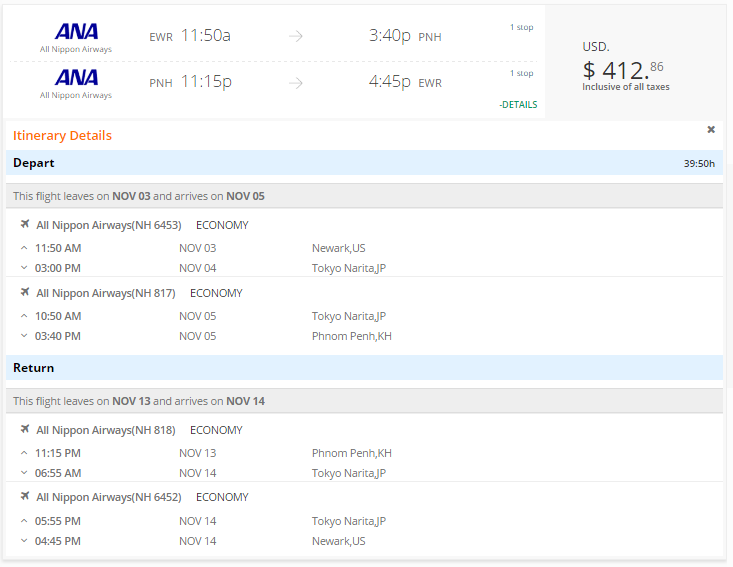The width and height of the screenshot is (733, 567).
Task: Click the departure chevron next to 11:15 PM
Action: 24,453
